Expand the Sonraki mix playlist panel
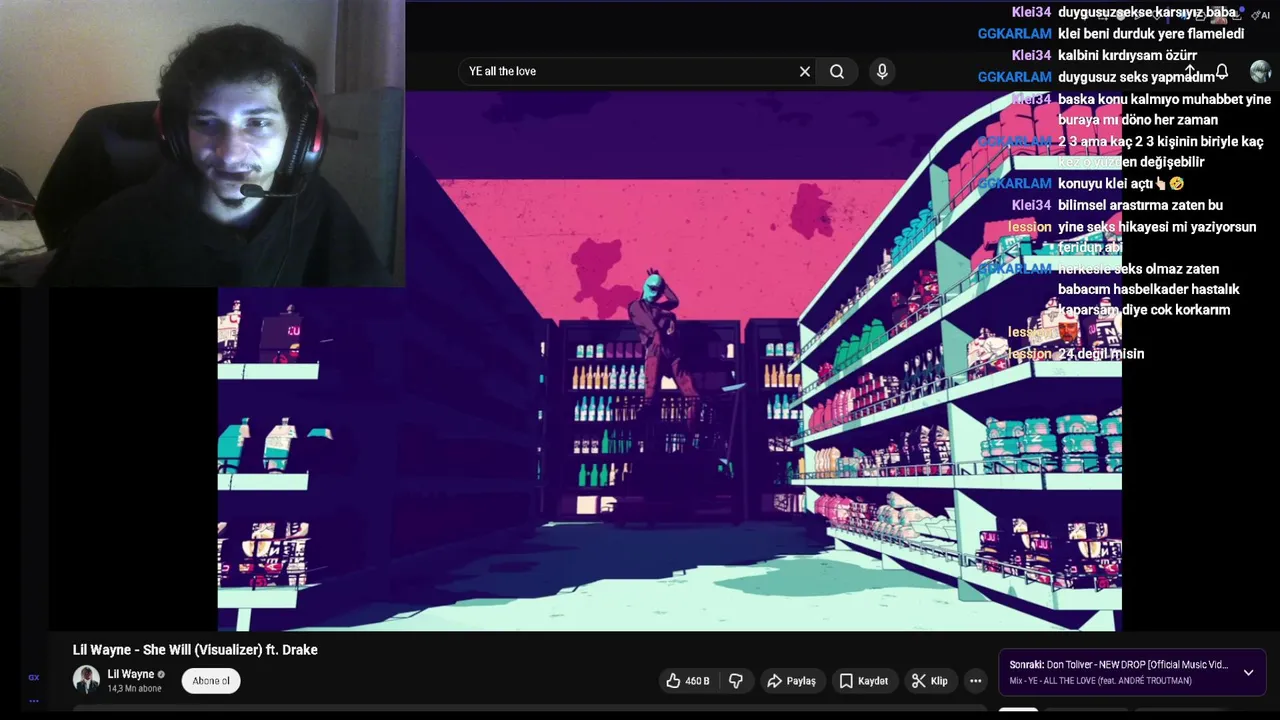This screenshot has height=720, width=1280. pos(1248,673)
